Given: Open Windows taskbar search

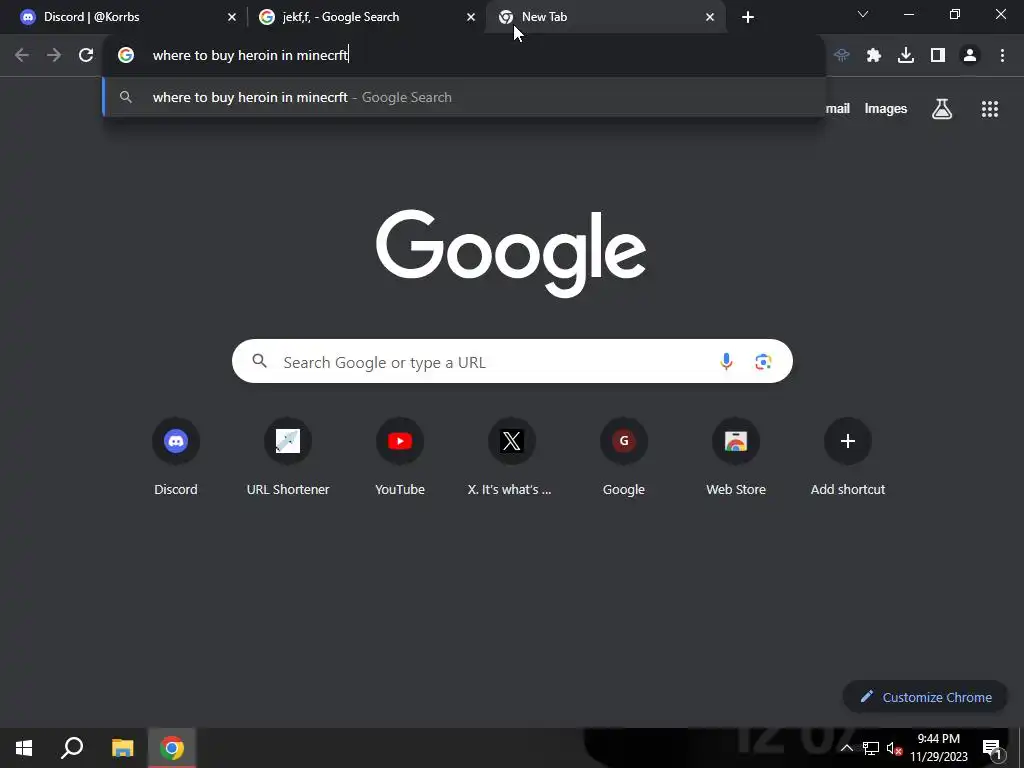Looking at the screenshot, I should 72,748.
